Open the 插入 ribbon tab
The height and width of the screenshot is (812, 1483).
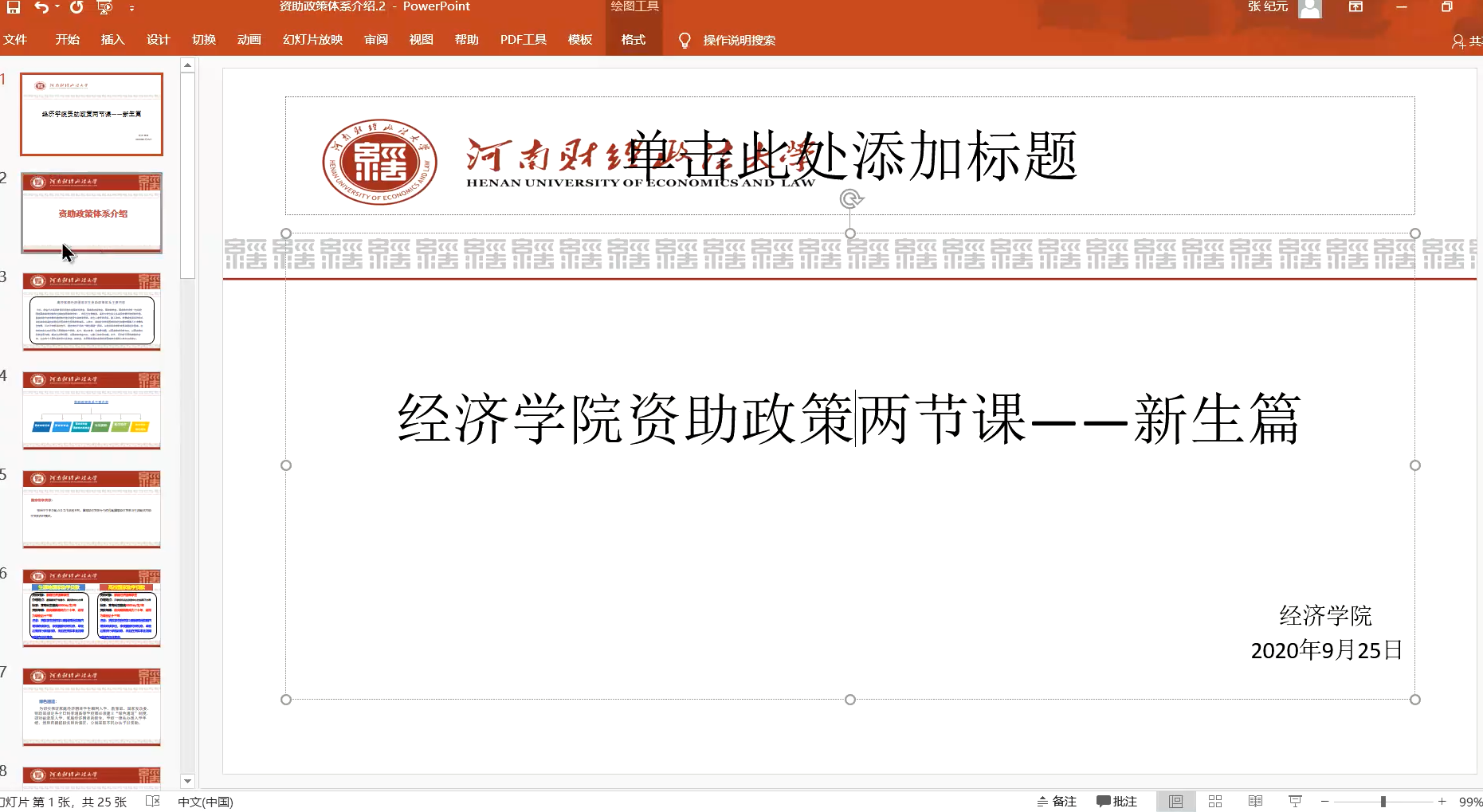[x=112, y=40]
